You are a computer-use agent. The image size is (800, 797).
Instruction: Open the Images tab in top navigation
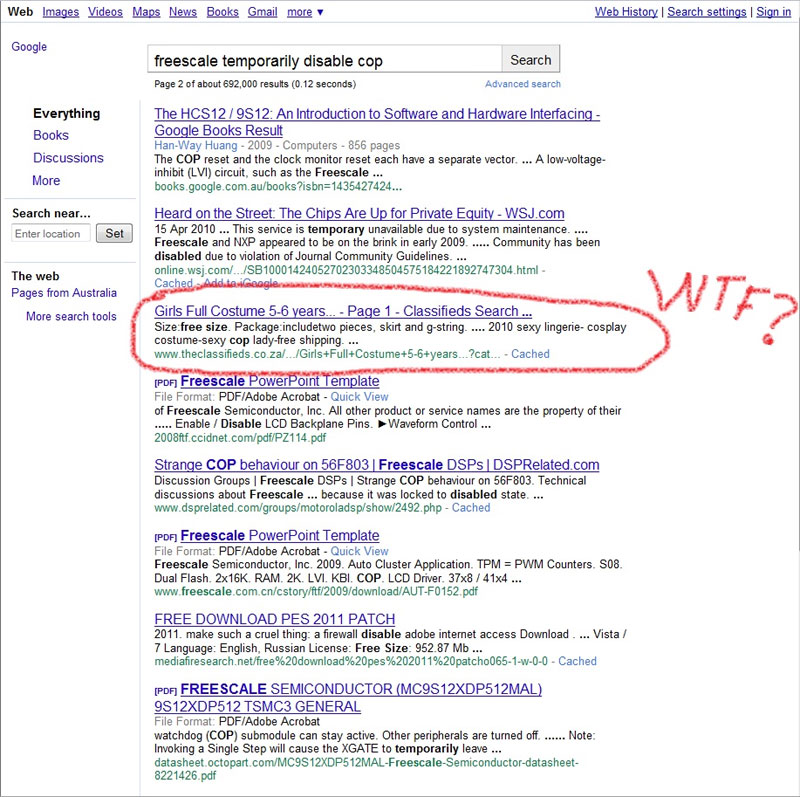61,12
